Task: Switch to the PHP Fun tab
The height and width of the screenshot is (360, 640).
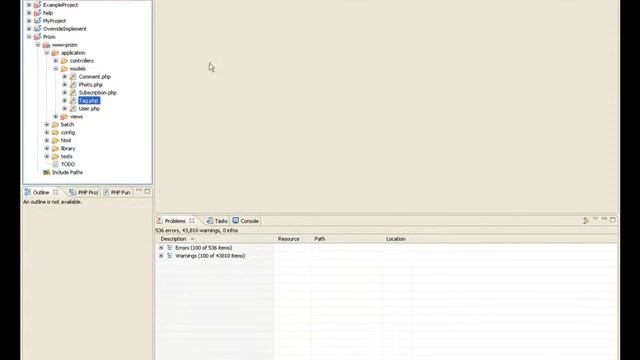Action: (x=117, y=192)
